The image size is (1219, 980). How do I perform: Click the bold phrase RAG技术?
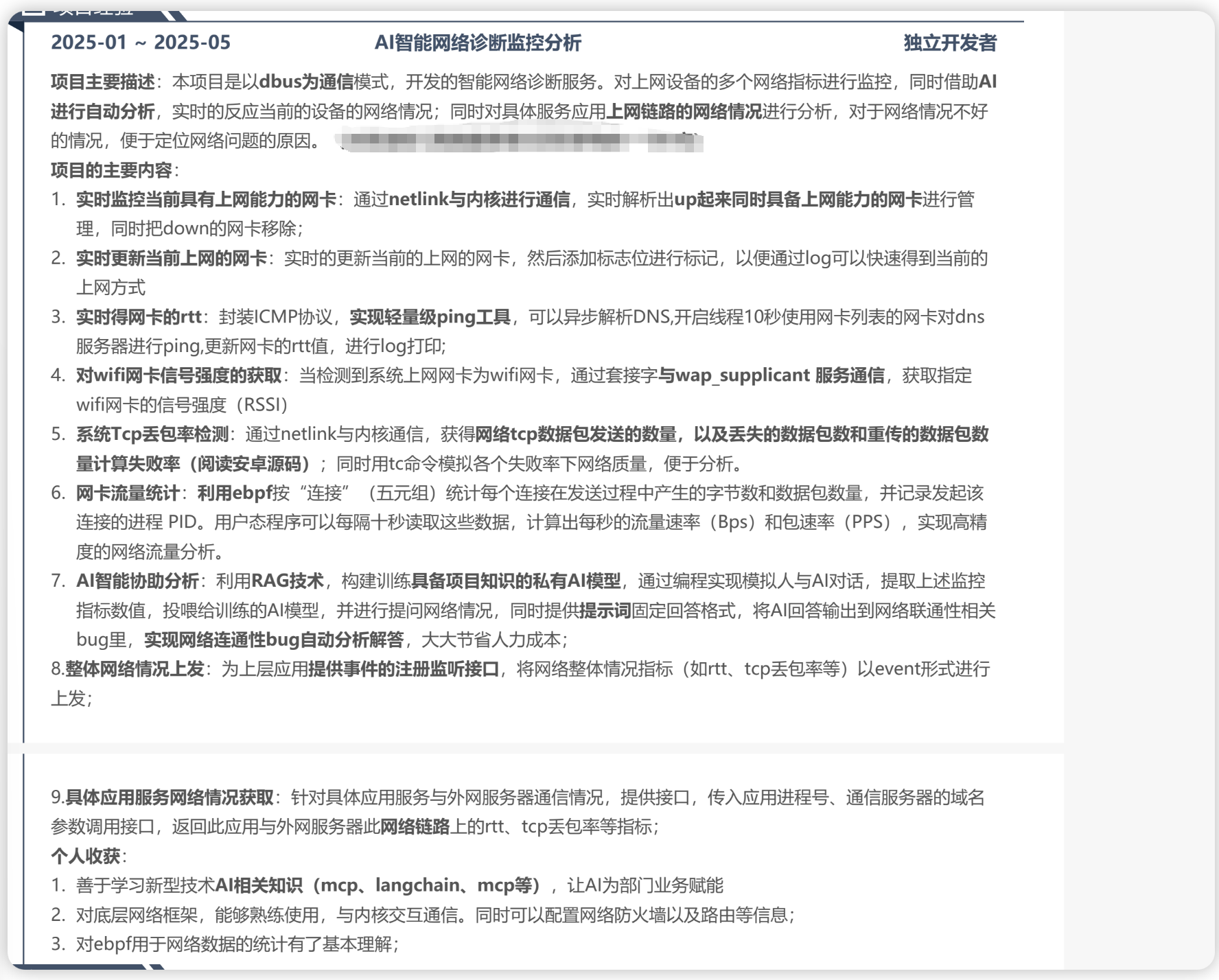[x=287, y=581]
